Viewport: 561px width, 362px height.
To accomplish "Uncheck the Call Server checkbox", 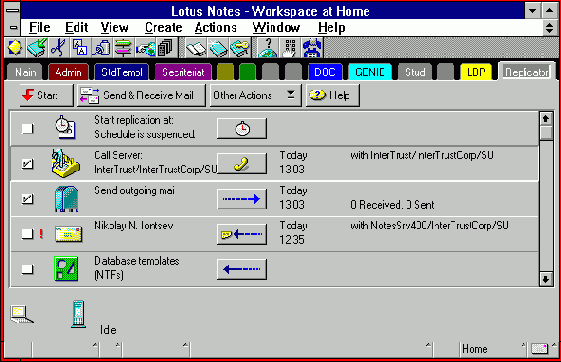I will click(x=28, y=164).
